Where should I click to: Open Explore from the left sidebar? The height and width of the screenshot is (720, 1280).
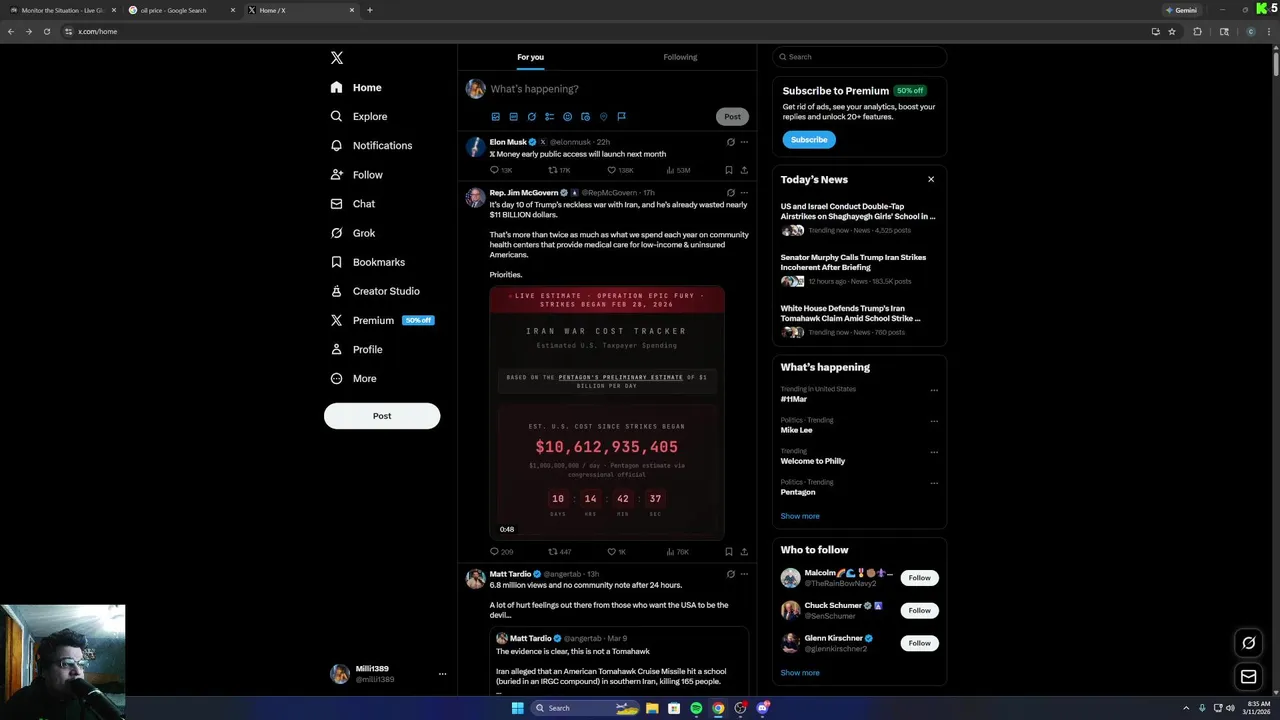[x=359, y=116]
